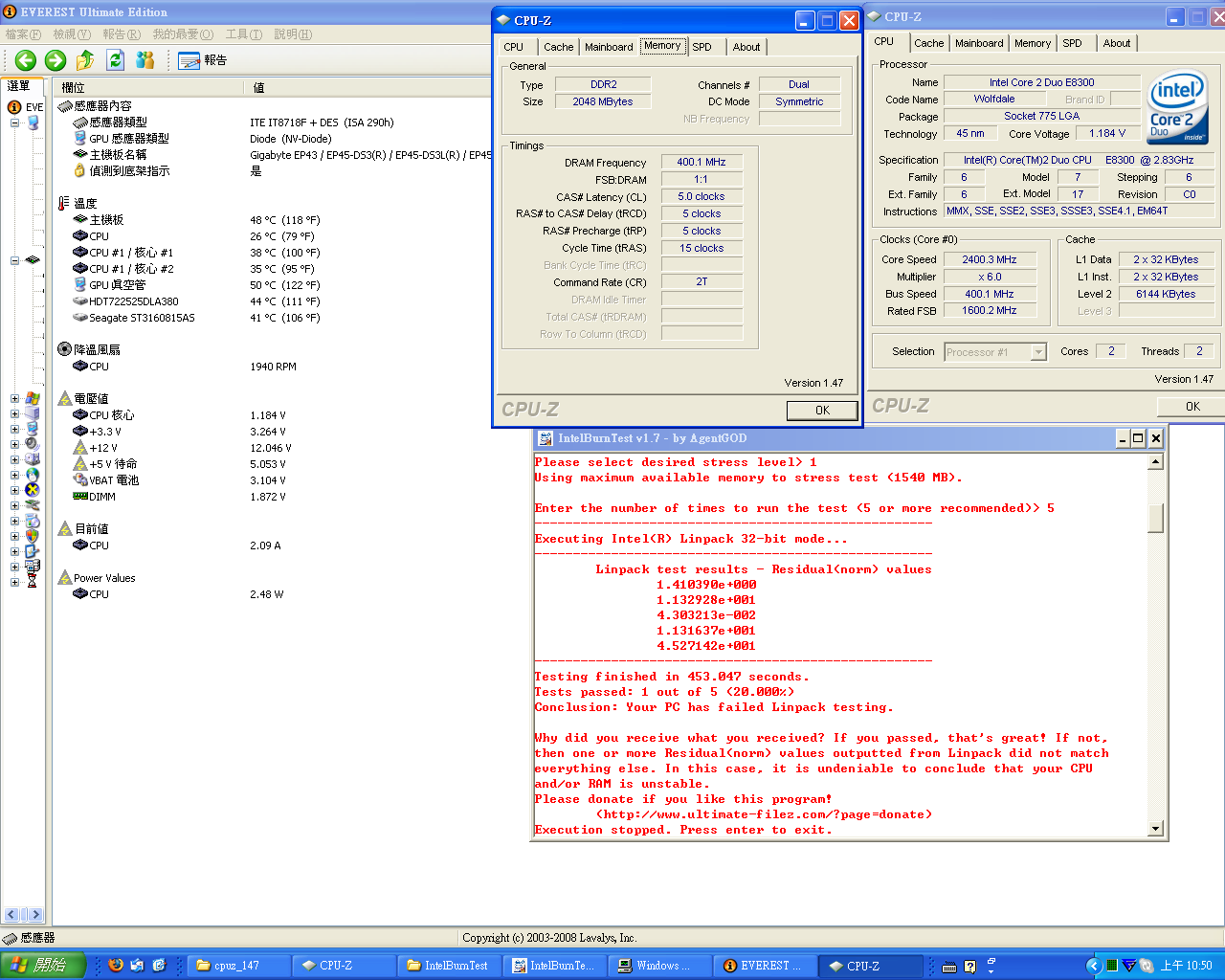The width and height of the screenshot is (1225, 980).
Task: Open the two-people icon in EVEREST toolbar
Action: pyautogui.click(x=145, y=60)
